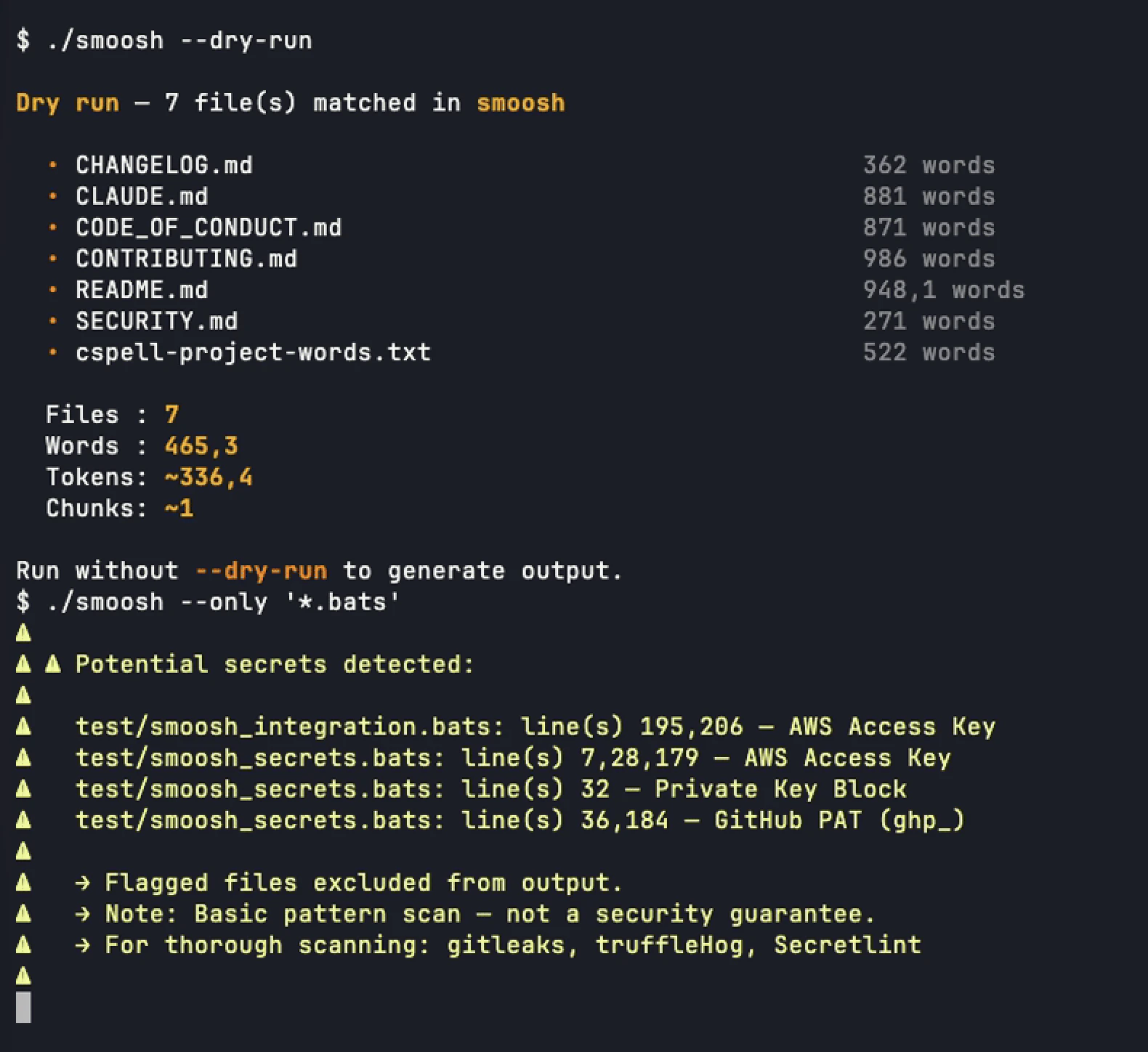Click the warning icon on the smoosh_integration.bats line
The width and height of the screenshot is (1148, 1052).
[x=23, y=726]
